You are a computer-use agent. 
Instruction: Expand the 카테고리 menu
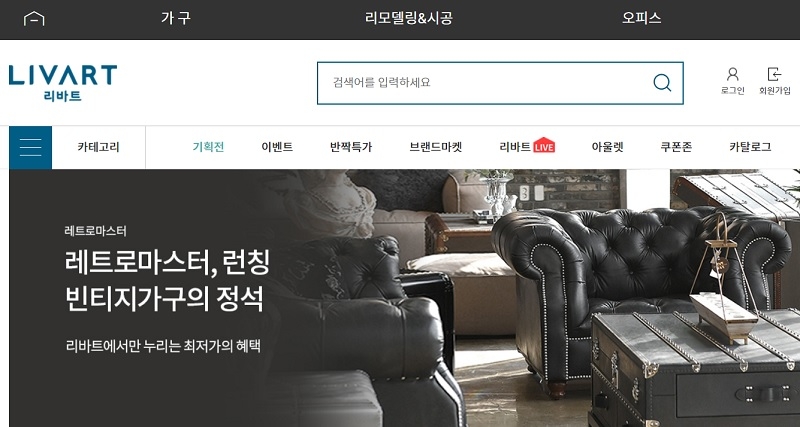tap(98, 147)
